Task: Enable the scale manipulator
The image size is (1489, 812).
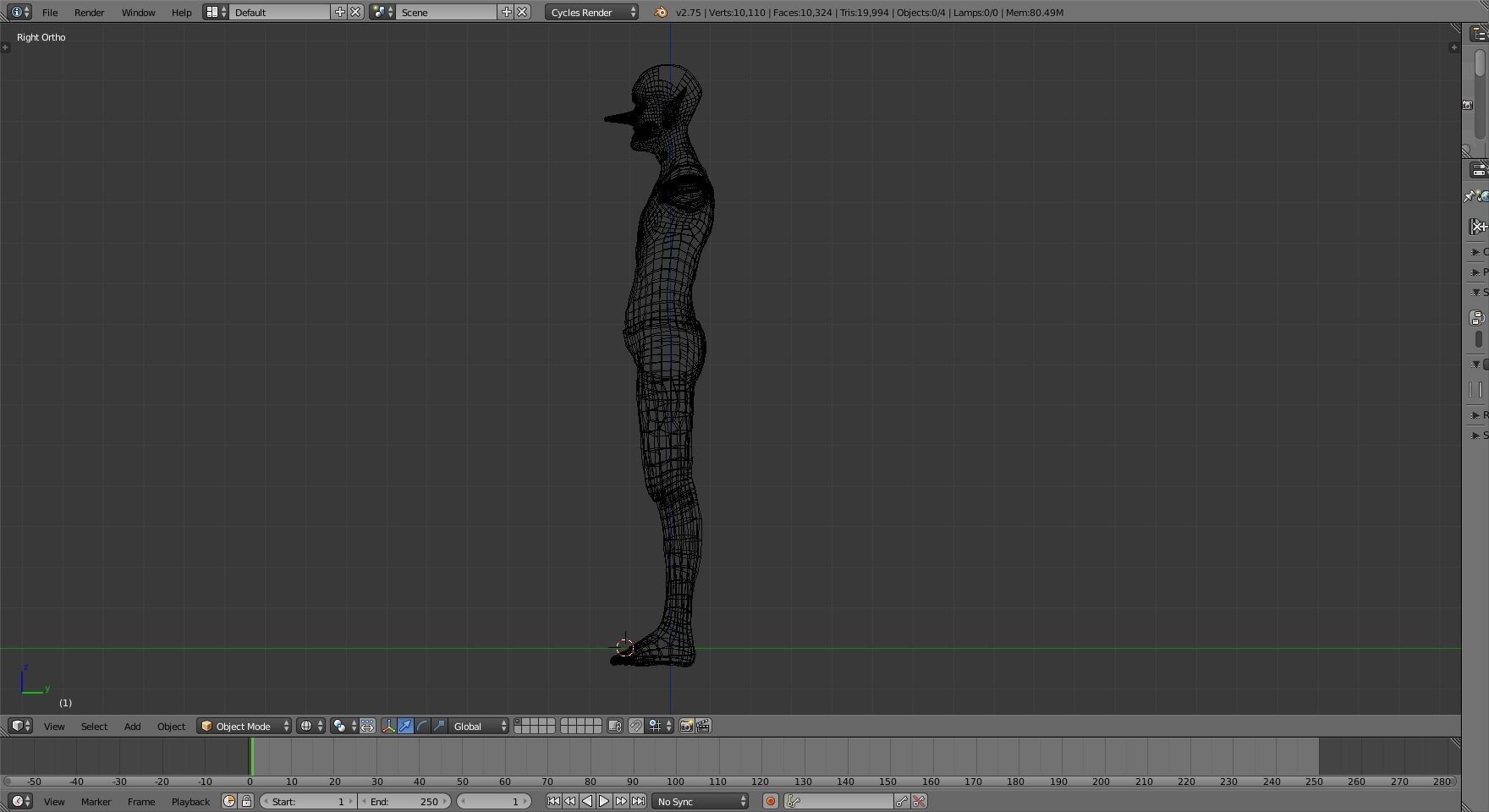Action: click(x=439, y=726)
